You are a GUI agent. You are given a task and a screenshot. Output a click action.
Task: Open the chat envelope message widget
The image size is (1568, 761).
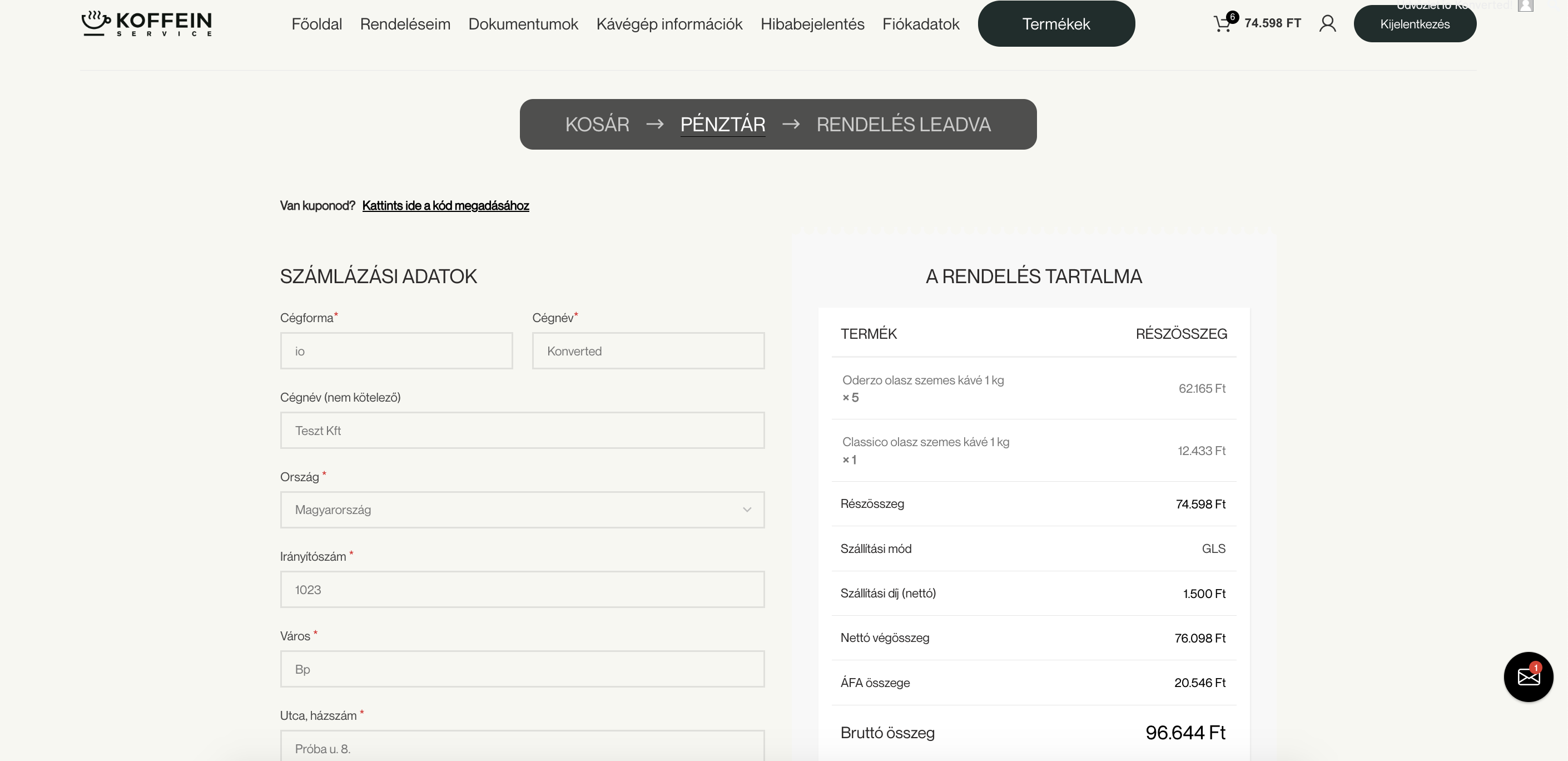tap(1528, 676)
